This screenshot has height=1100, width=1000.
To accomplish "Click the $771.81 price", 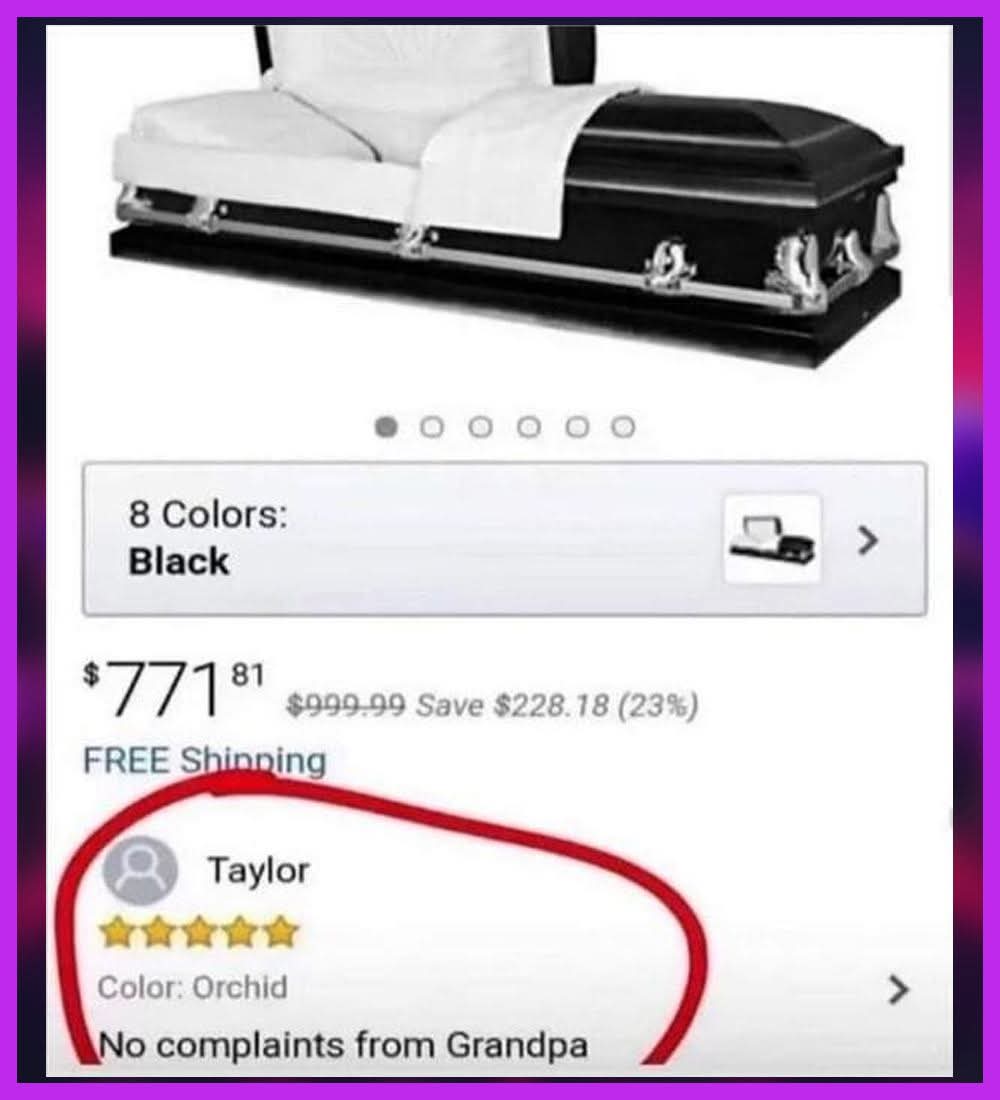I will click(x=174, y=690).
